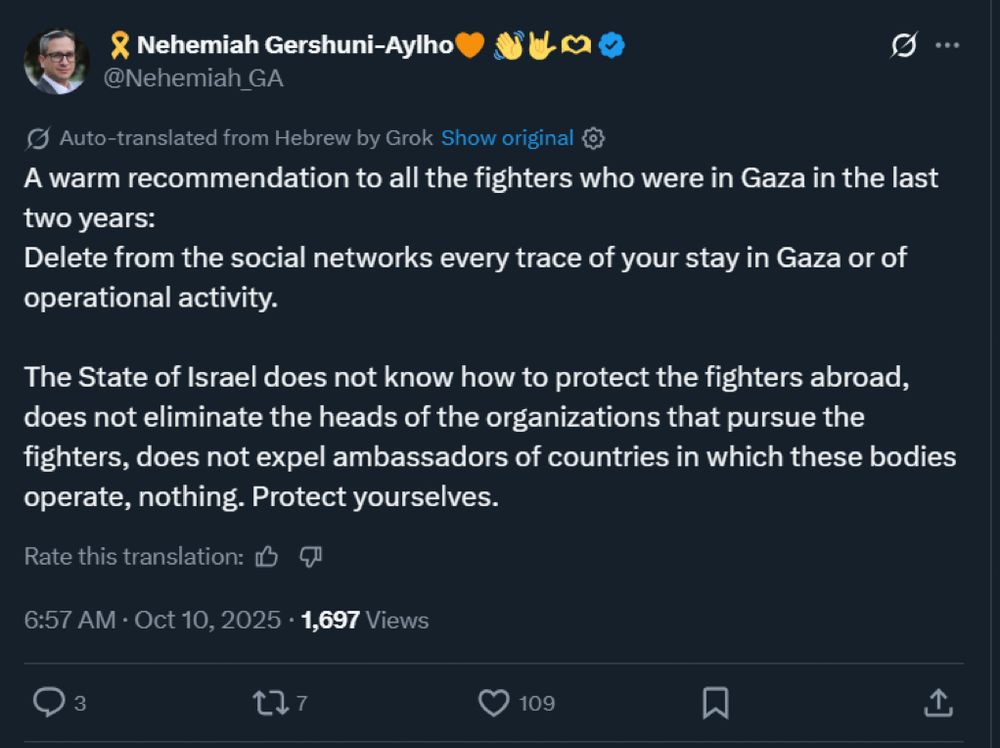This screenshot has width=1000, height=748.
Task: Click the 109 likes count
Action: [537, 703]
